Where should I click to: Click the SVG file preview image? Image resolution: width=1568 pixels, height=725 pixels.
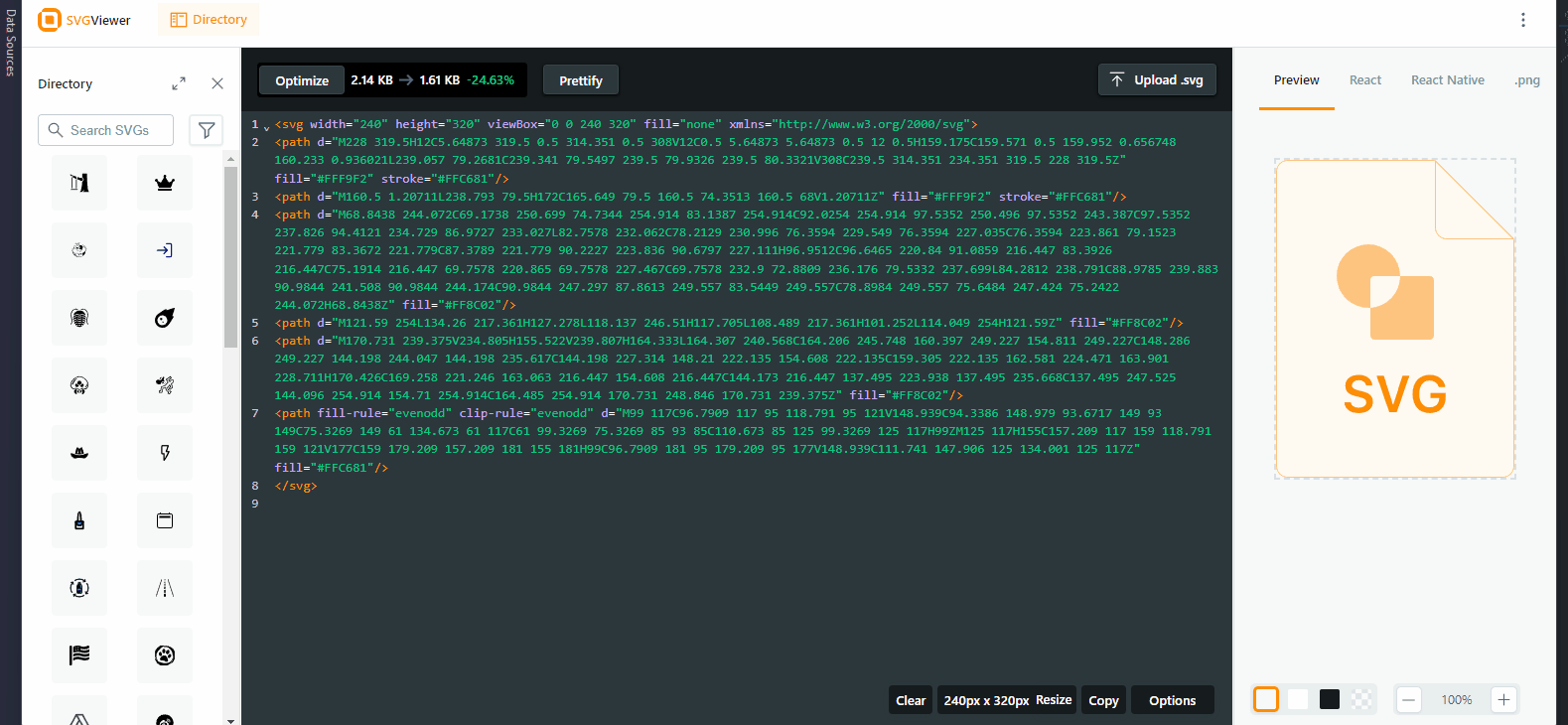[x=1395, y=319]
